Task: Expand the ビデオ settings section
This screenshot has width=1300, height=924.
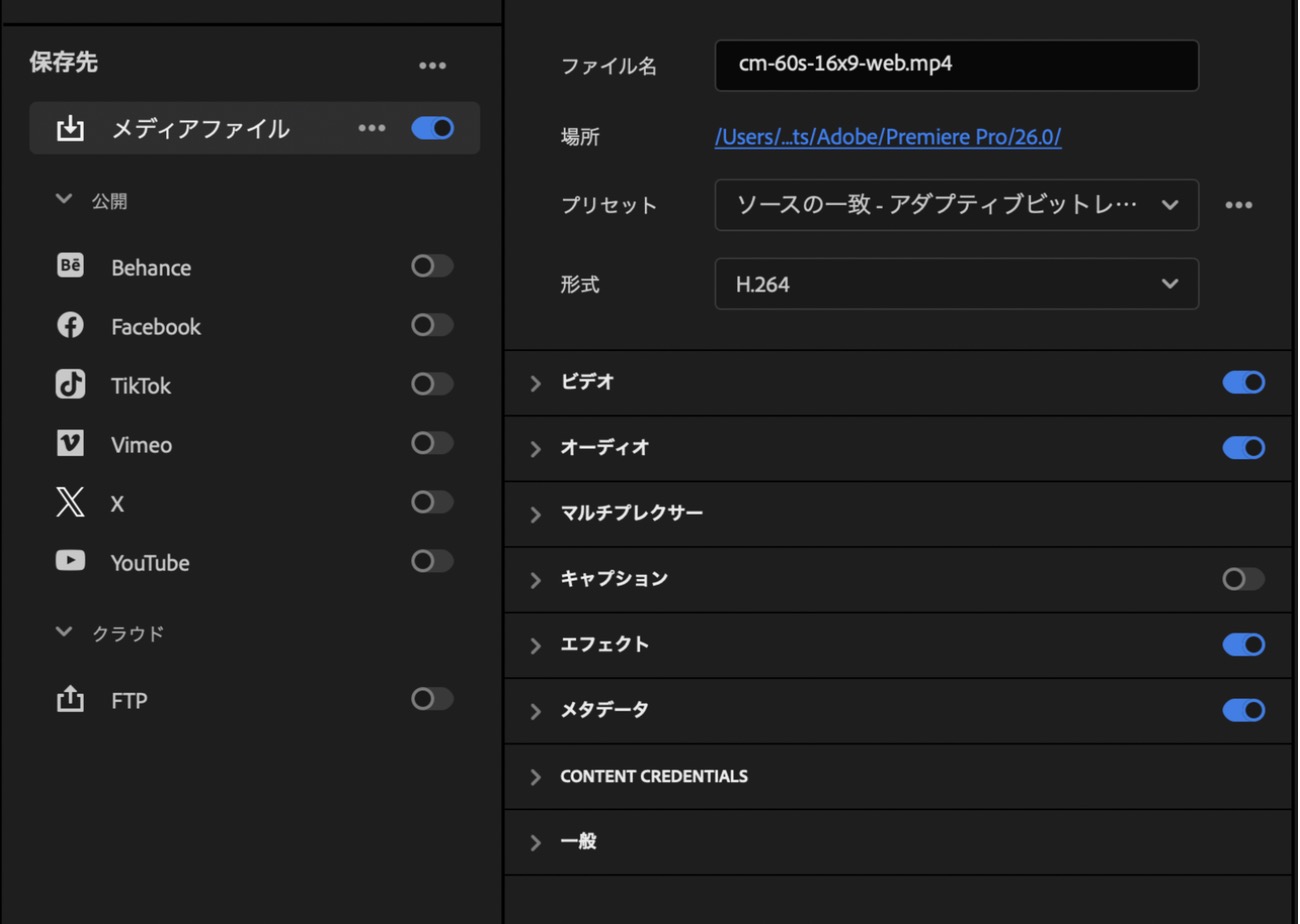Action: [x=536, y=383]
